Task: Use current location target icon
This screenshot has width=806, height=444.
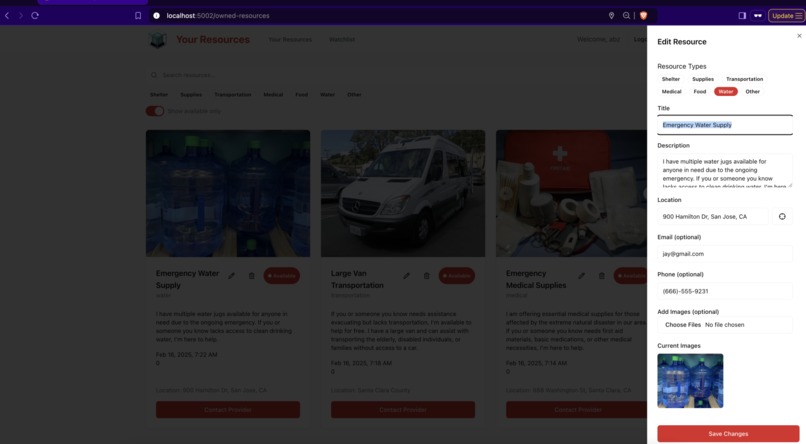Action: [782, 216]
